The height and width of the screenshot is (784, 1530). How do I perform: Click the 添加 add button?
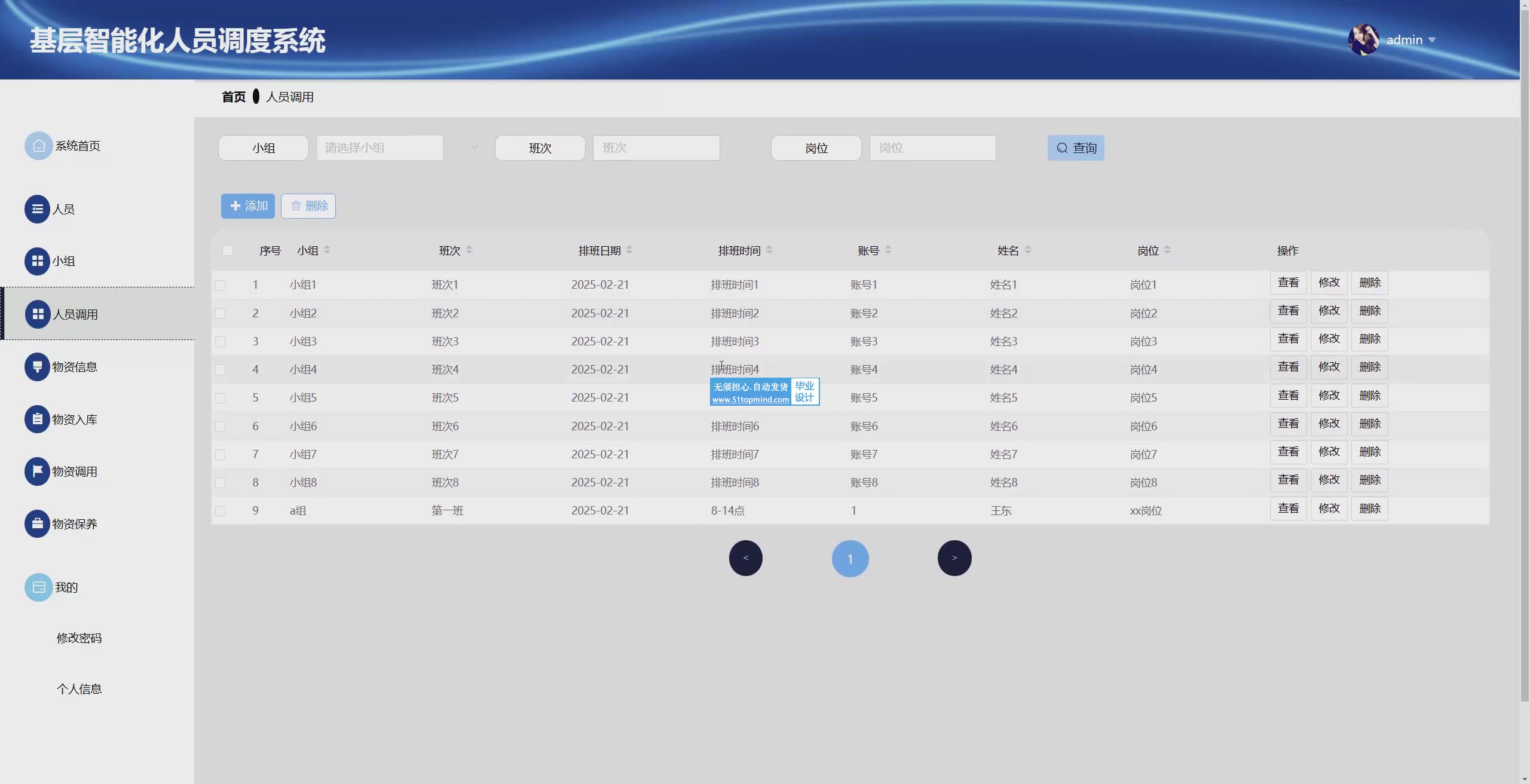(x=248, y=206)
